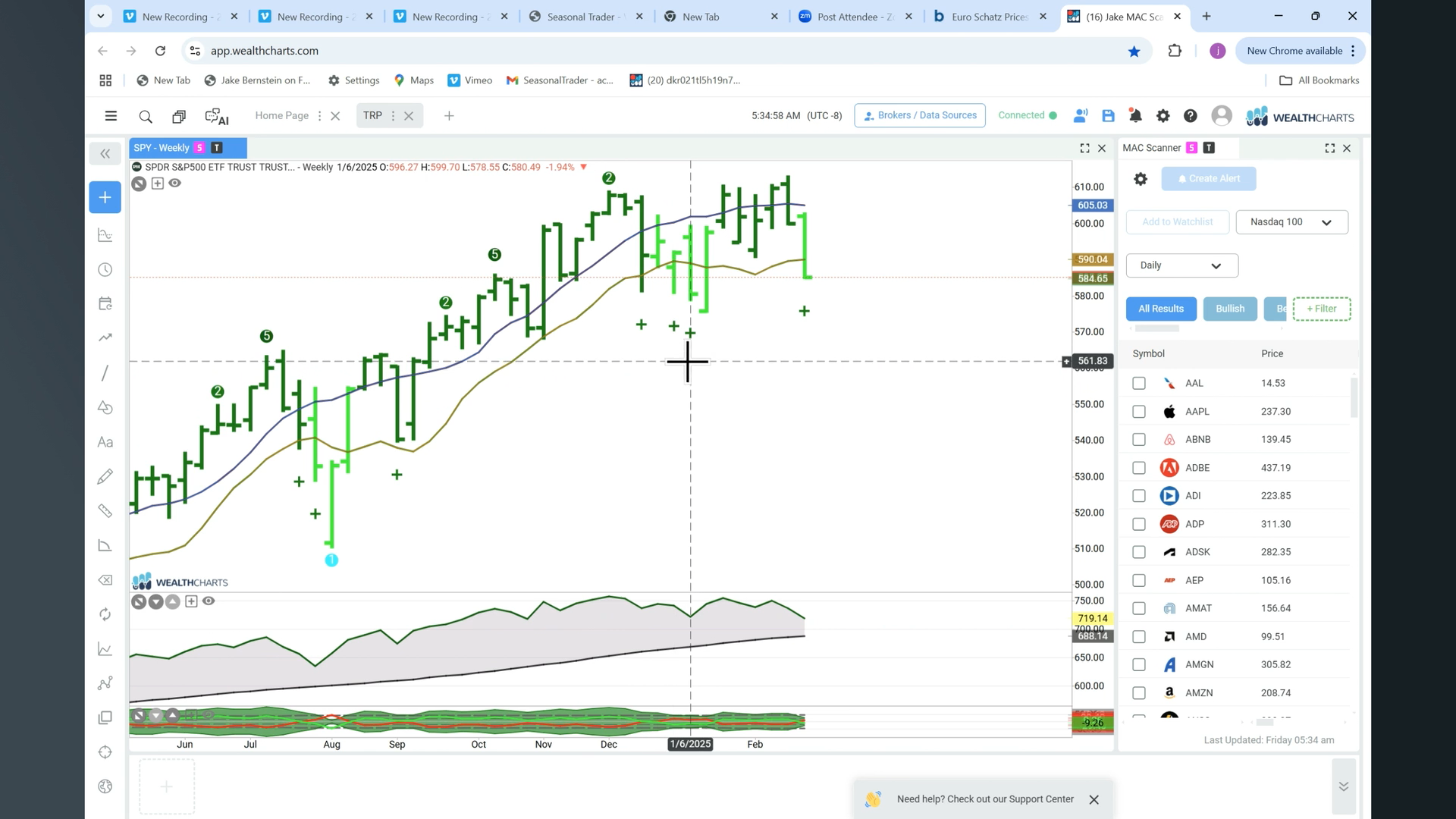Select the trend line drawing tool
Viewport: 1456px width, 819px height.
(x=105, y=372)
